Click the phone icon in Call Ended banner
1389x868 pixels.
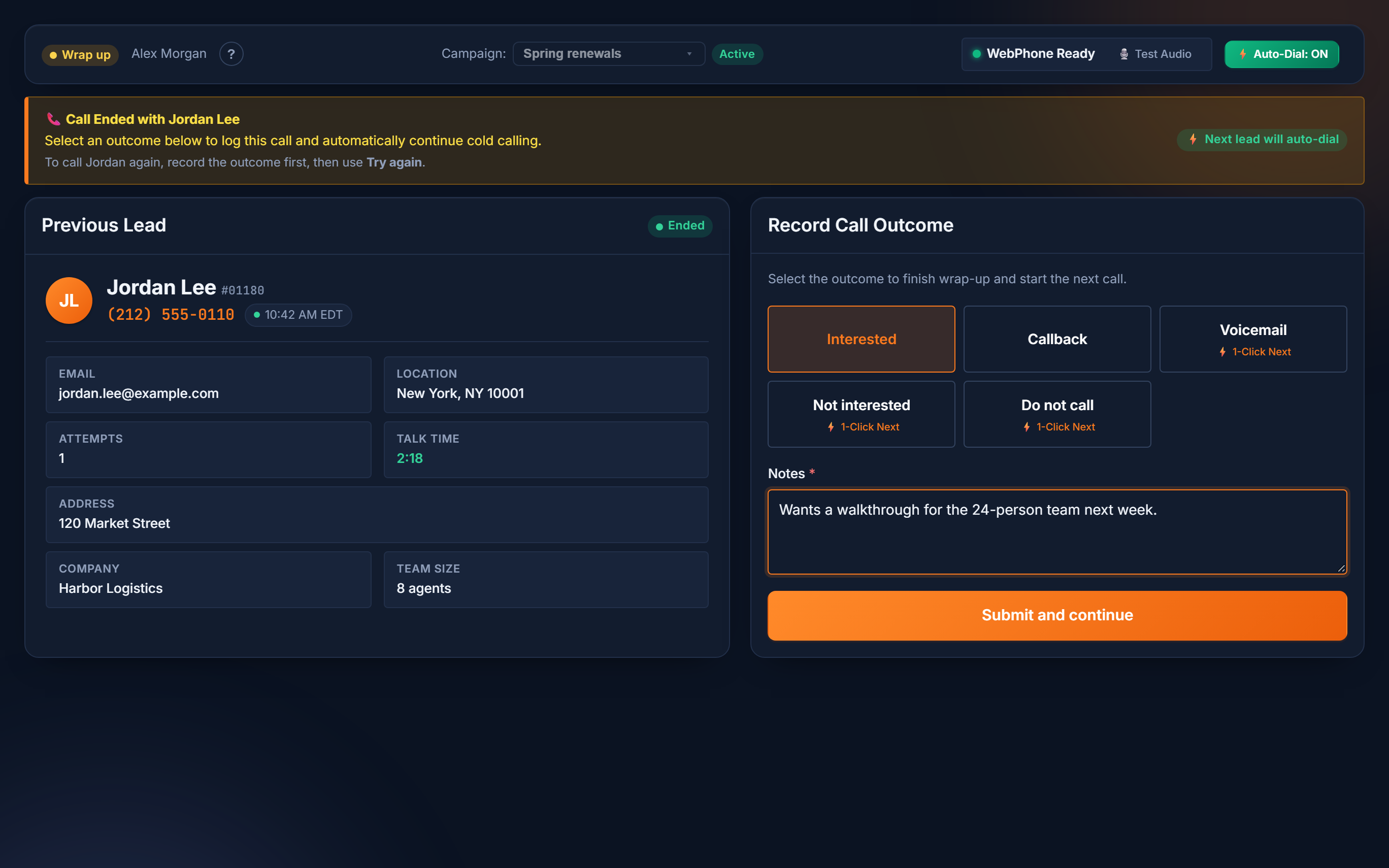pyautogui.click(x=53, y=119)
